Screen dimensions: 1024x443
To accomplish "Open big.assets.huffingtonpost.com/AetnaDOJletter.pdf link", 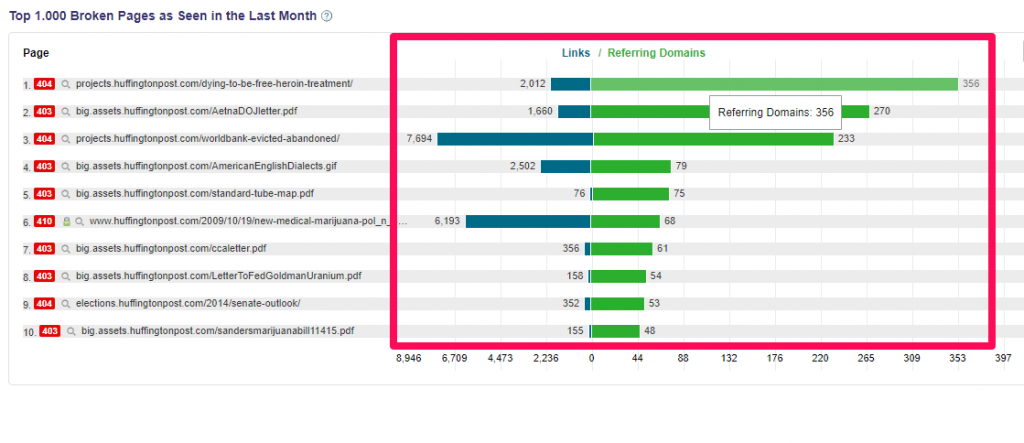I will 186,111.
